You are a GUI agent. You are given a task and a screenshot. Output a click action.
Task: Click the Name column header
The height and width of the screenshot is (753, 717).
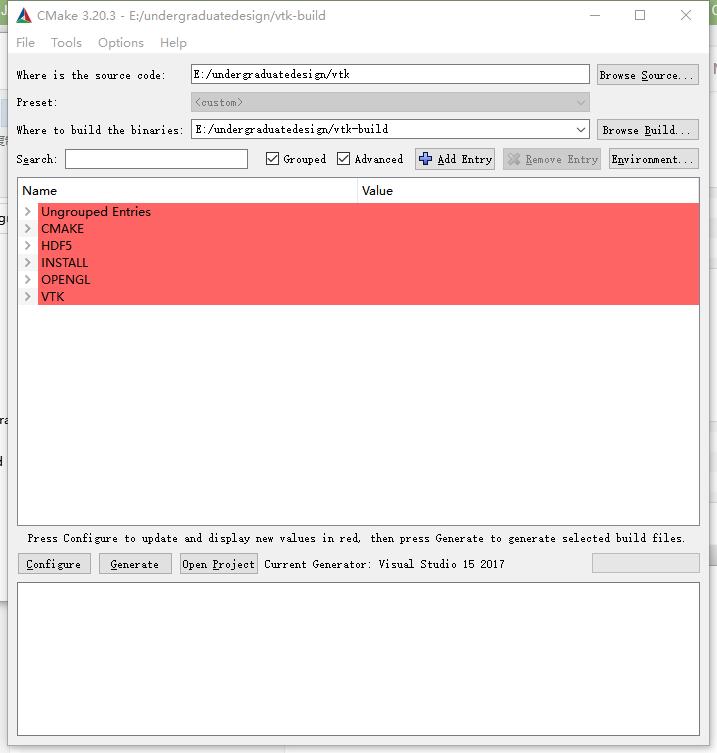[188, 191]
